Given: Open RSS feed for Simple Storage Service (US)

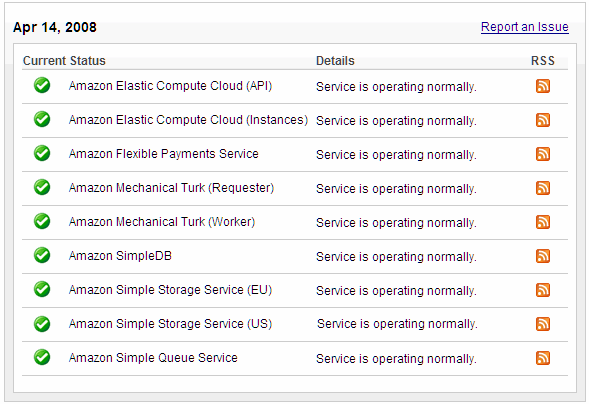Looking at the screenshot, I should [543, 324].
